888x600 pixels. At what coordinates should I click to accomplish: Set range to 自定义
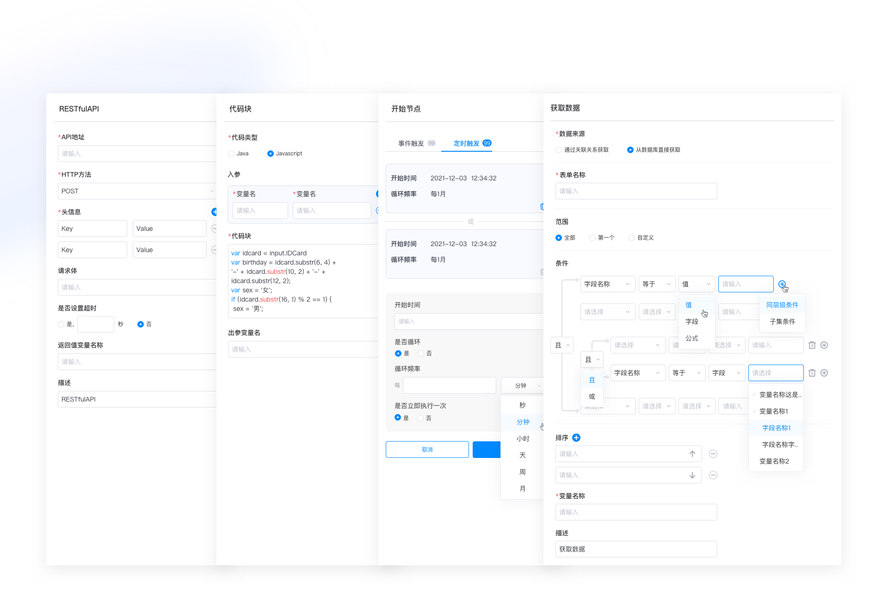point(631,238)
